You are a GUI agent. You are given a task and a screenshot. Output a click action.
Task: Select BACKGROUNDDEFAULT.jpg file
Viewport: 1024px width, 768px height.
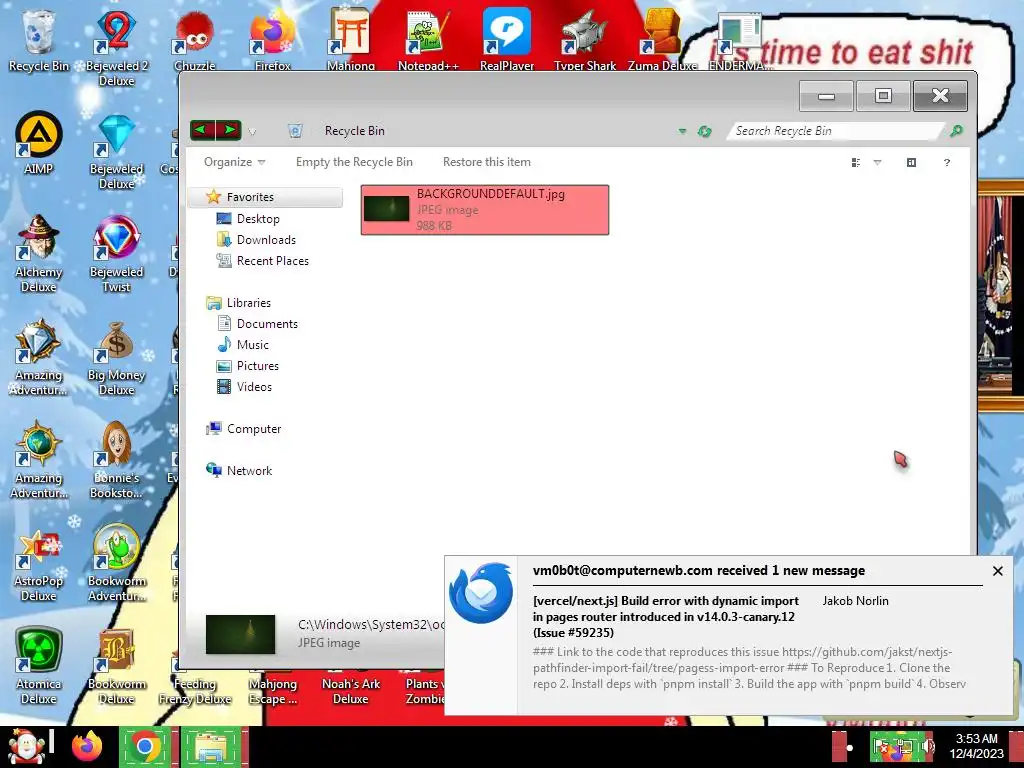(x=485, y=210)
